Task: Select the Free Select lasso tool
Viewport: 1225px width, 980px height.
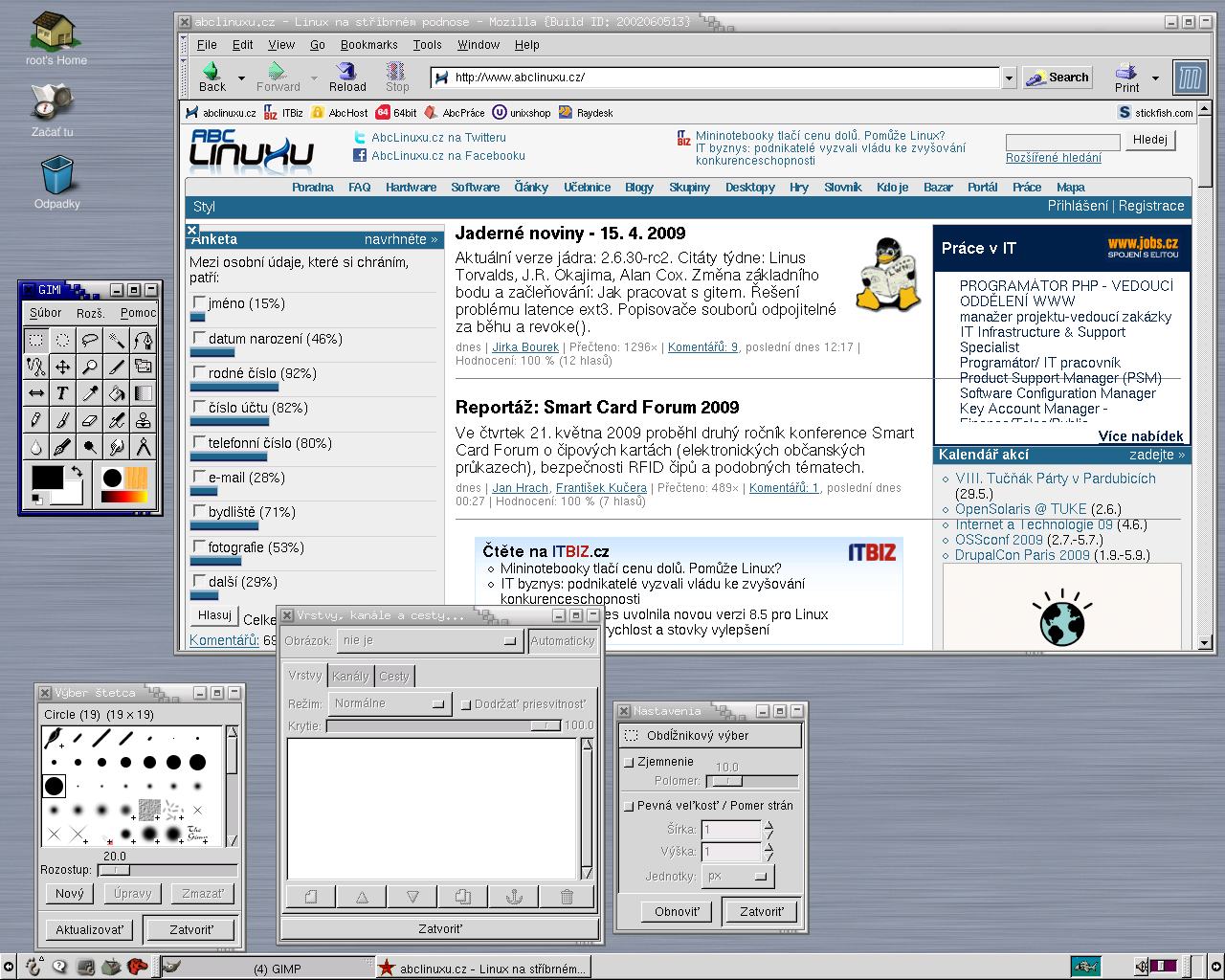Action: click(89, 340)
